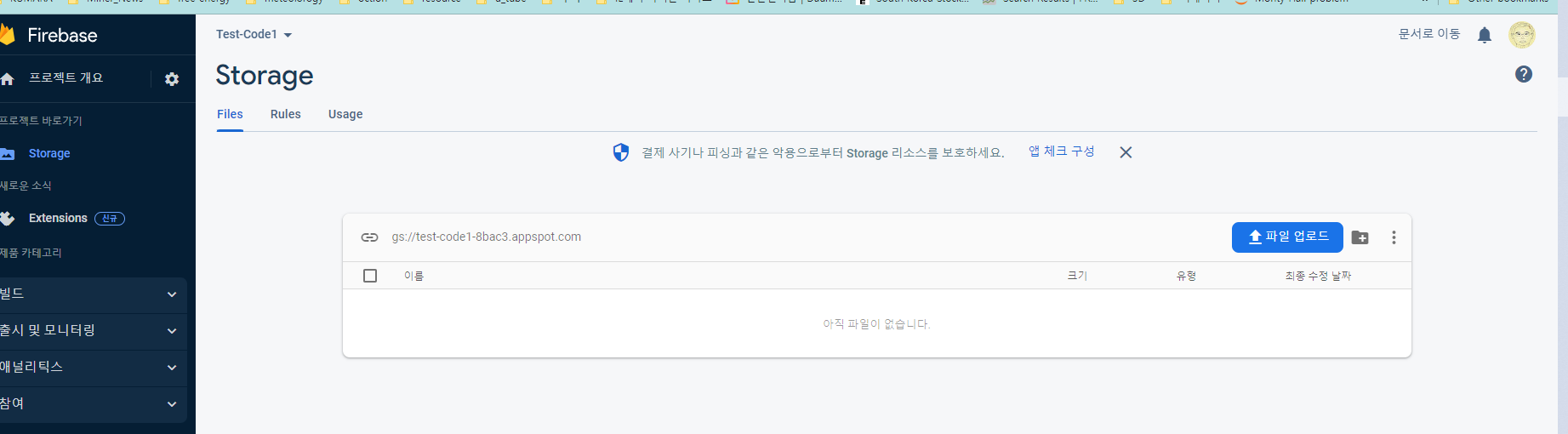Open notifications bell icon
Viewport: 1568px width, 434px height.
point(1485,35)
